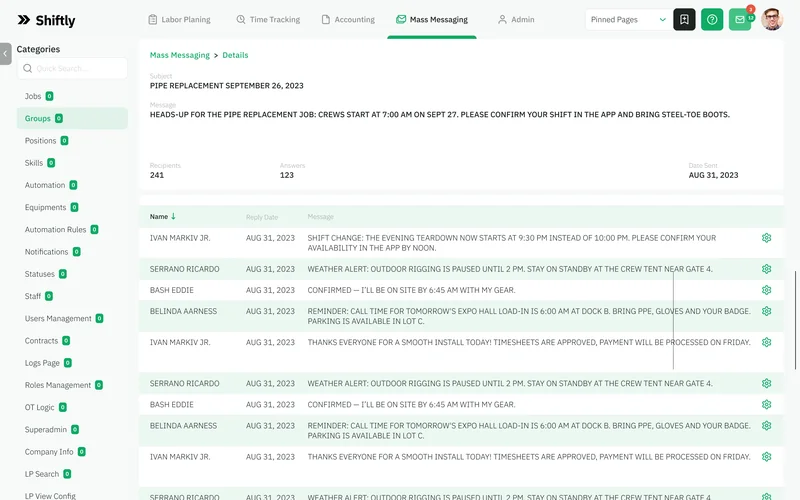Switch to the Labor Planing tab
Screen dimensions: 800x500
tap(179, 19)
